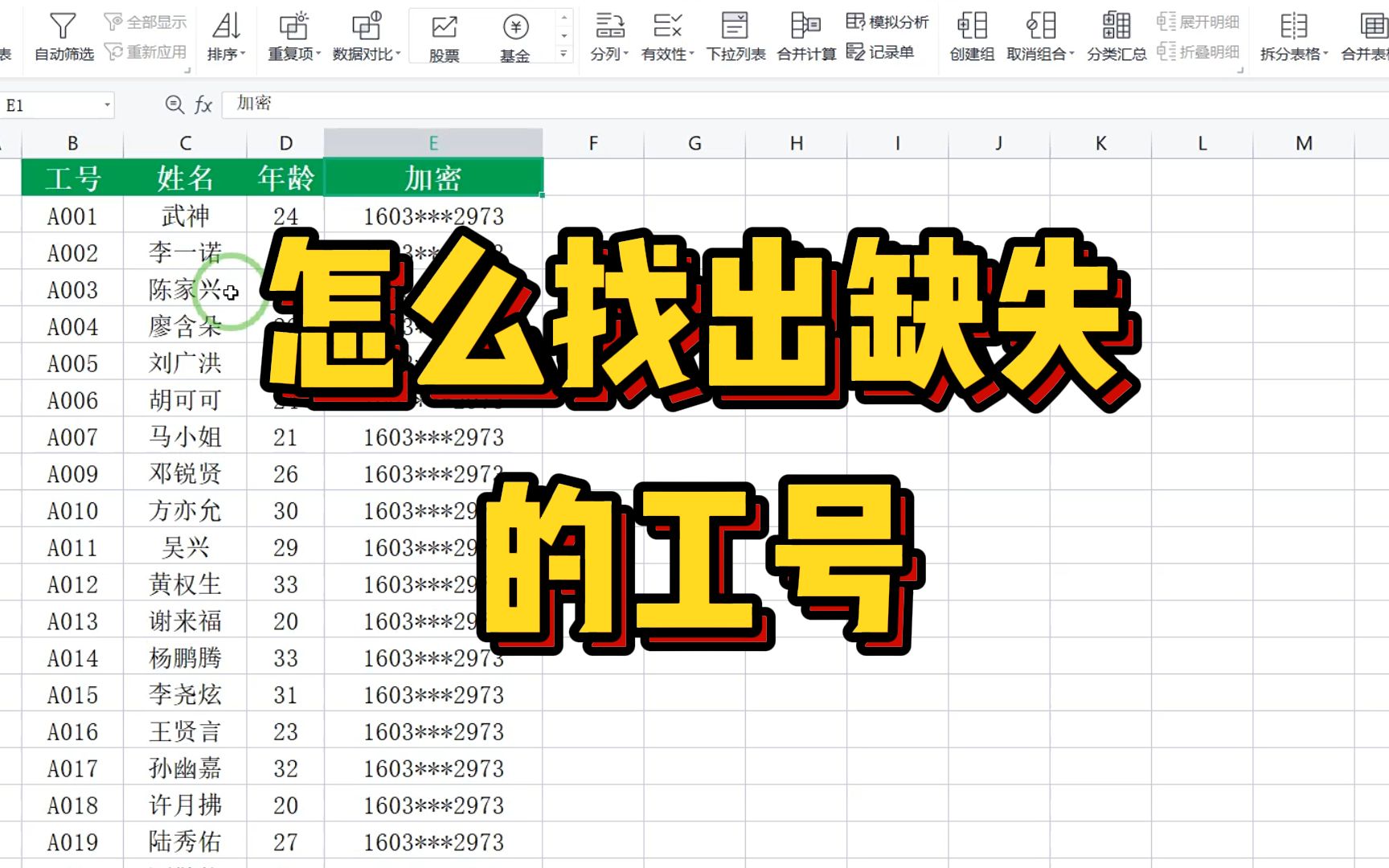Click Reapply (重新应用) filter button

pos(145,52)
